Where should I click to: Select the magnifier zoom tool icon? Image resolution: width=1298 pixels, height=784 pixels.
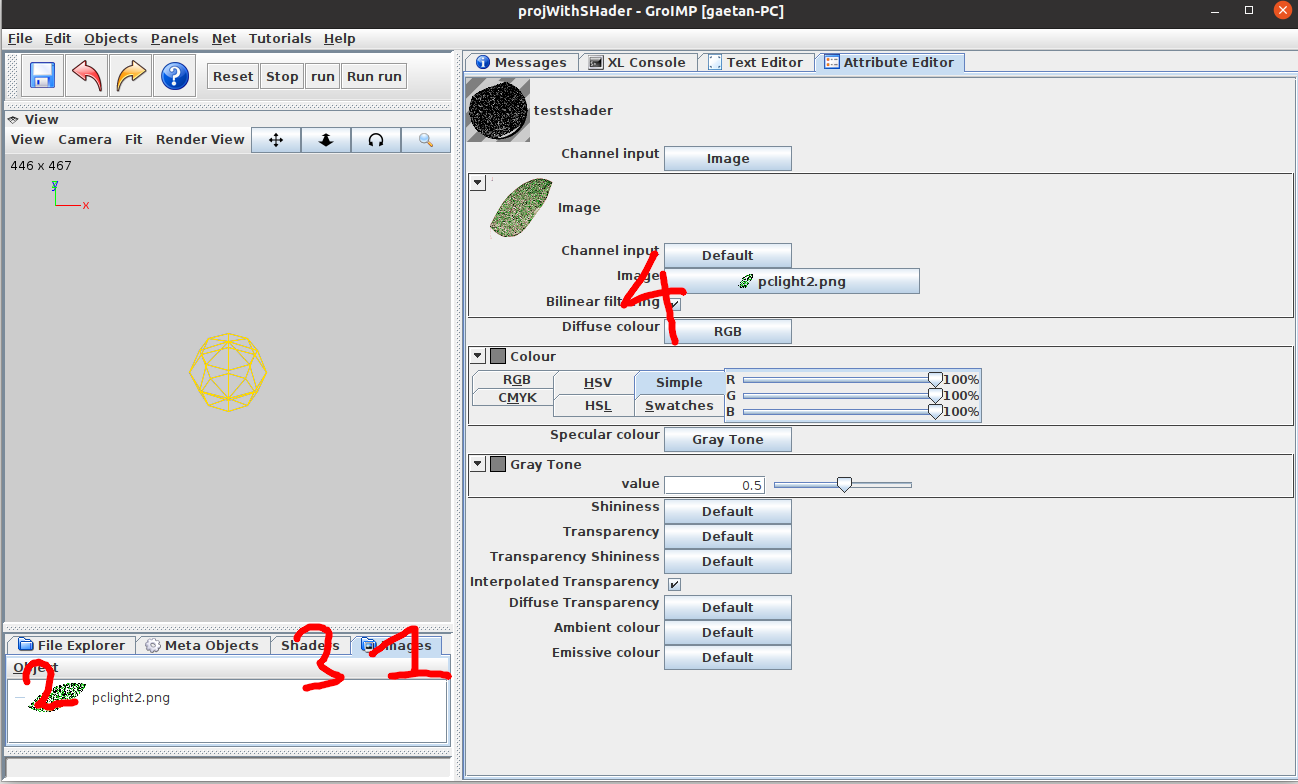tap(426, 140)
